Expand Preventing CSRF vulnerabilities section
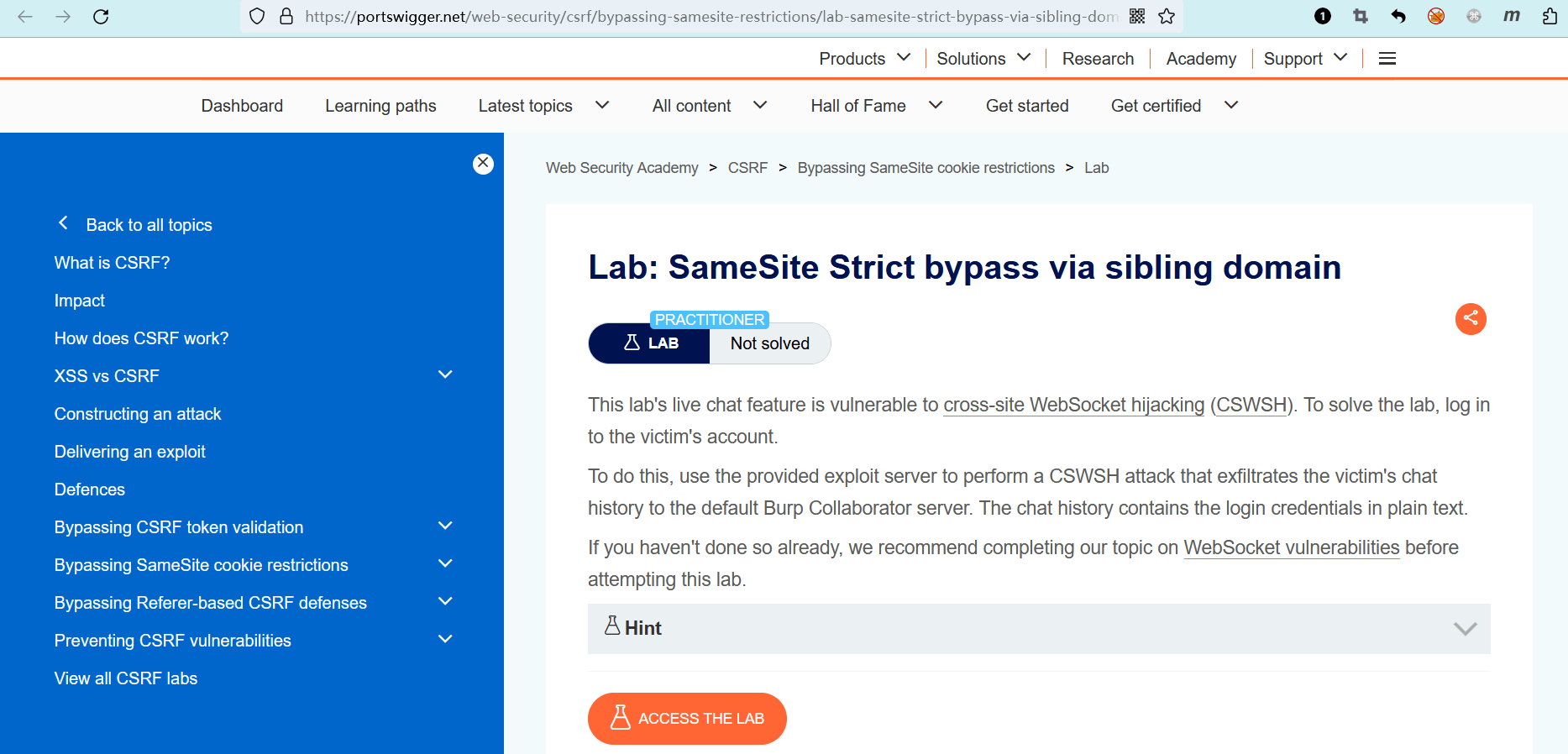The height and width of the screenshot is (754, 1568). pyautogui.click(x=445, y=639)
